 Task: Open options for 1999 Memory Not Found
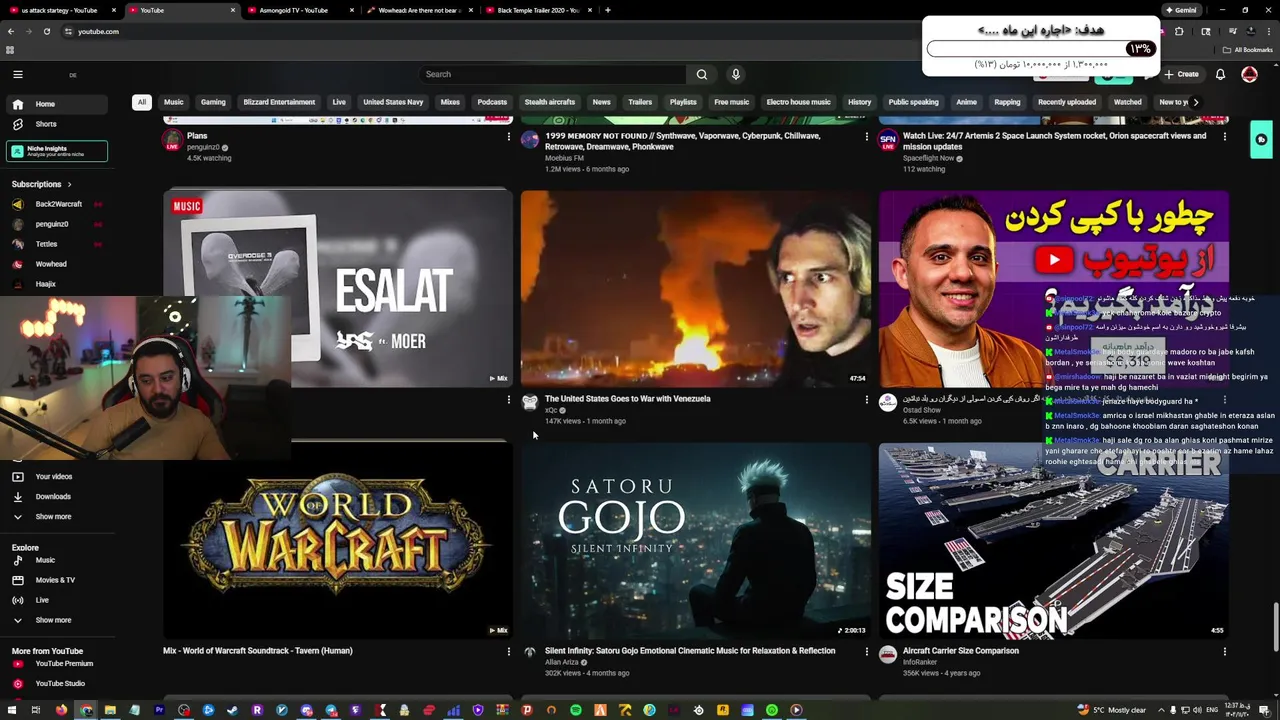[866, 136]
